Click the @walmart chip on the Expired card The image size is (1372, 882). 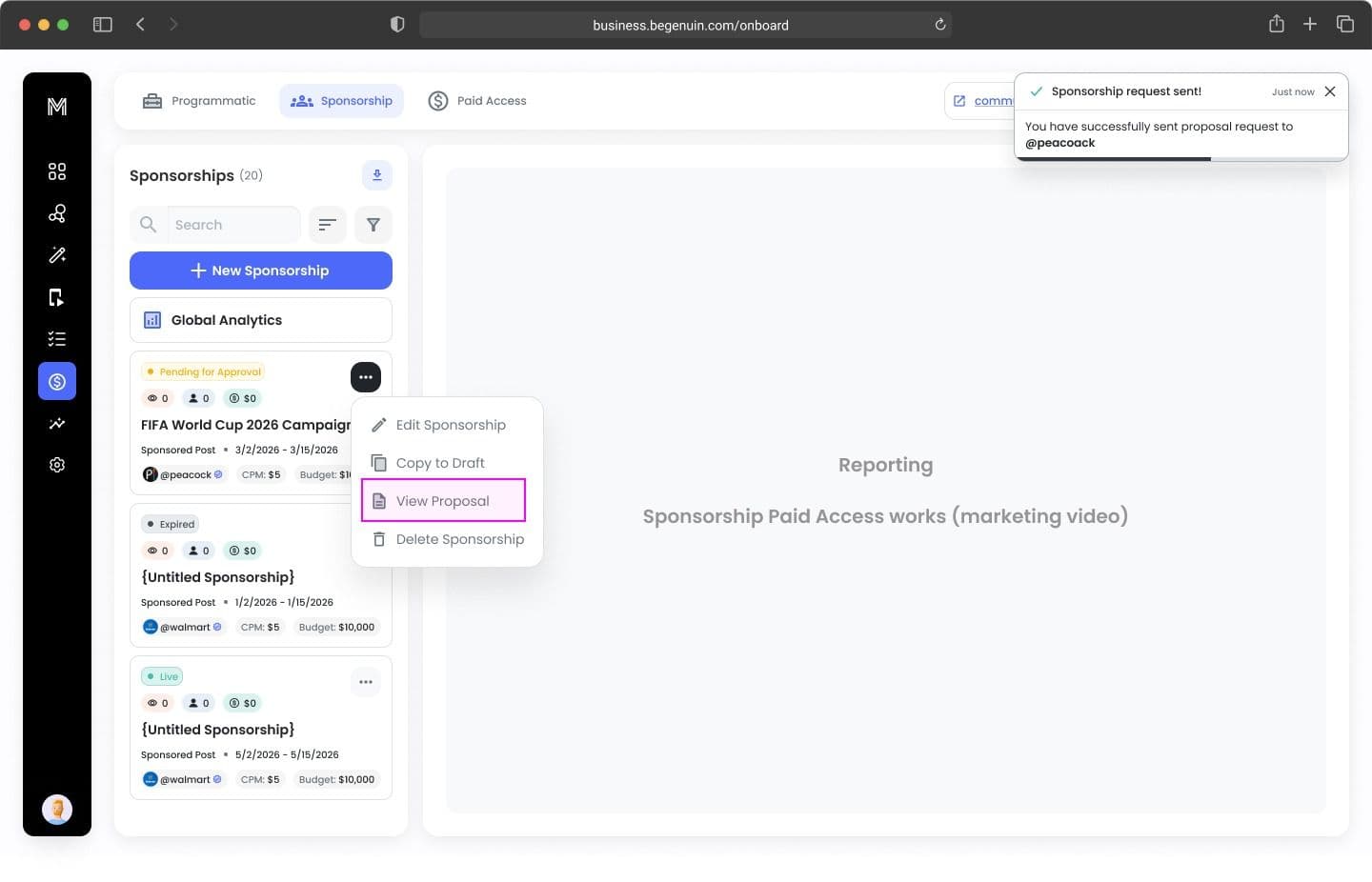click(183, 627)
